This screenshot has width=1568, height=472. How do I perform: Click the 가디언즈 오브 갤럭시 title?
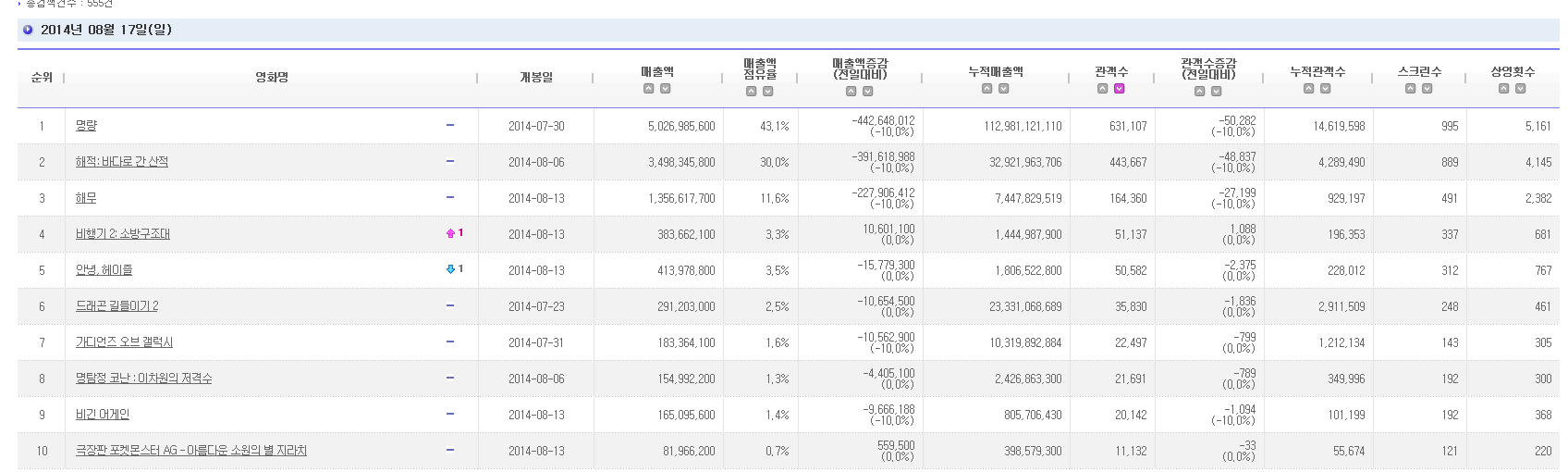(124, 342)
